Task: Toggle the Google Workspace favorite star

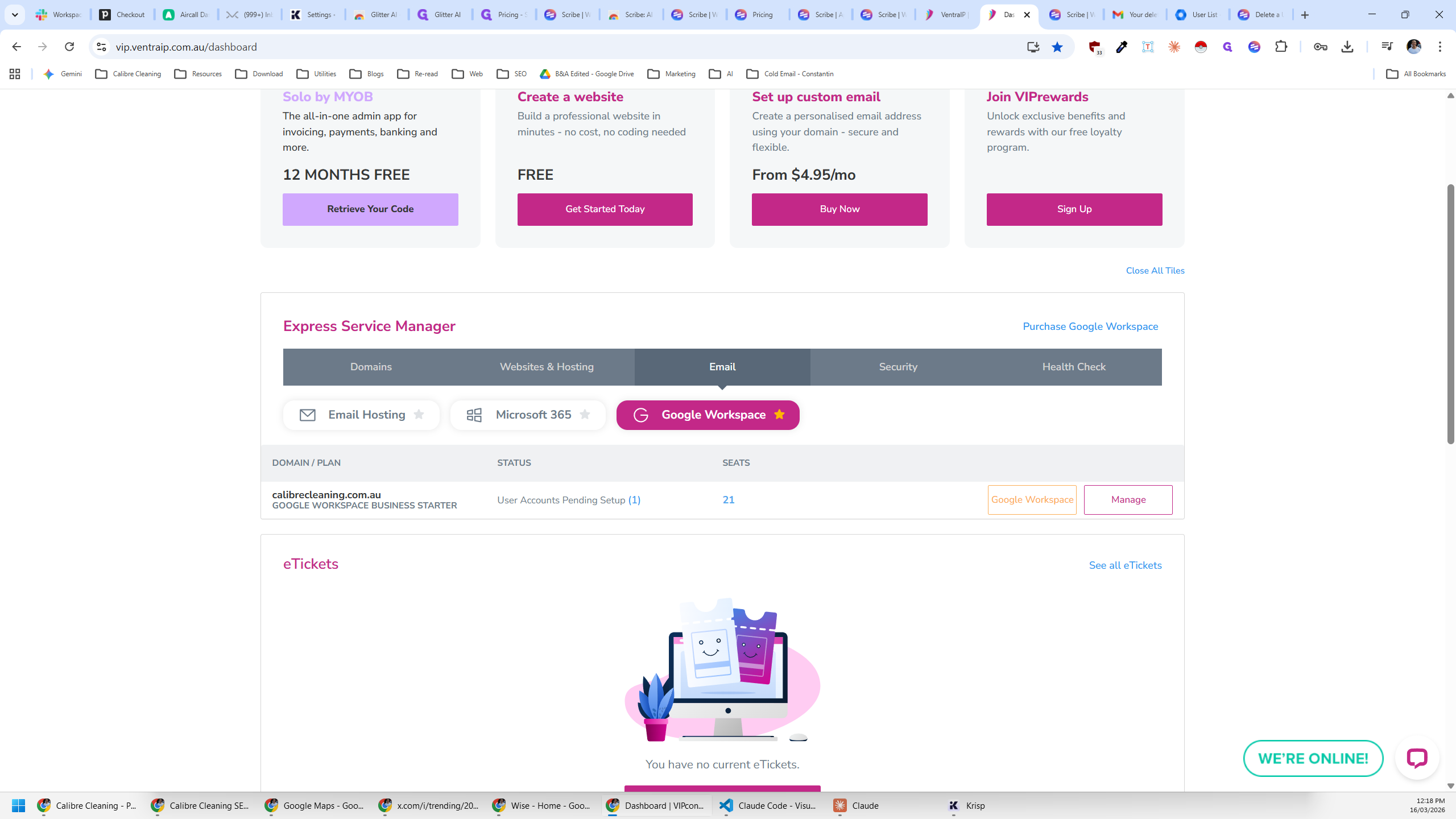Action: click(779, 415)
